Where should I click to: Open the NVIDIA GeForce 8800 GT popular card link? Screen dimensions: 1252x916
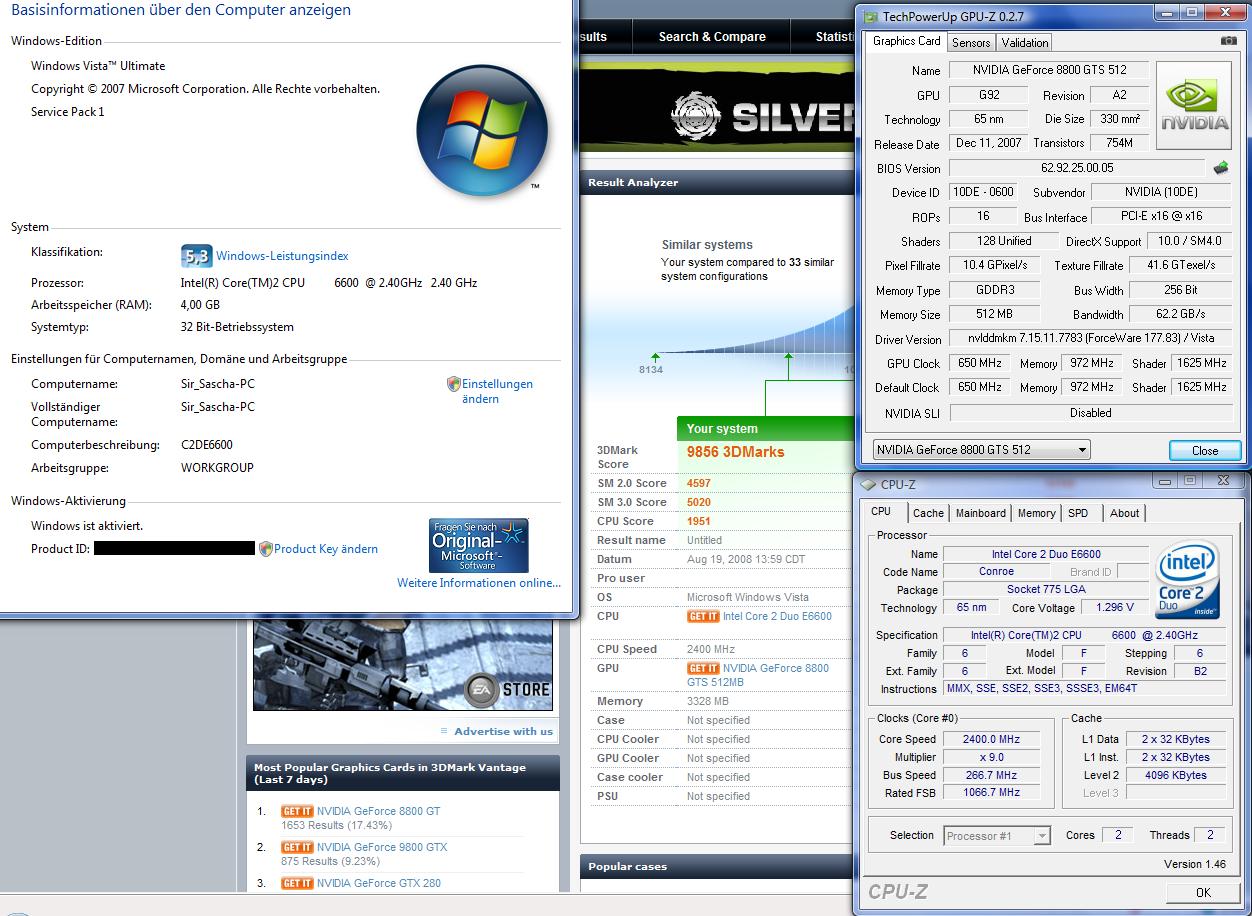(378, 811)
